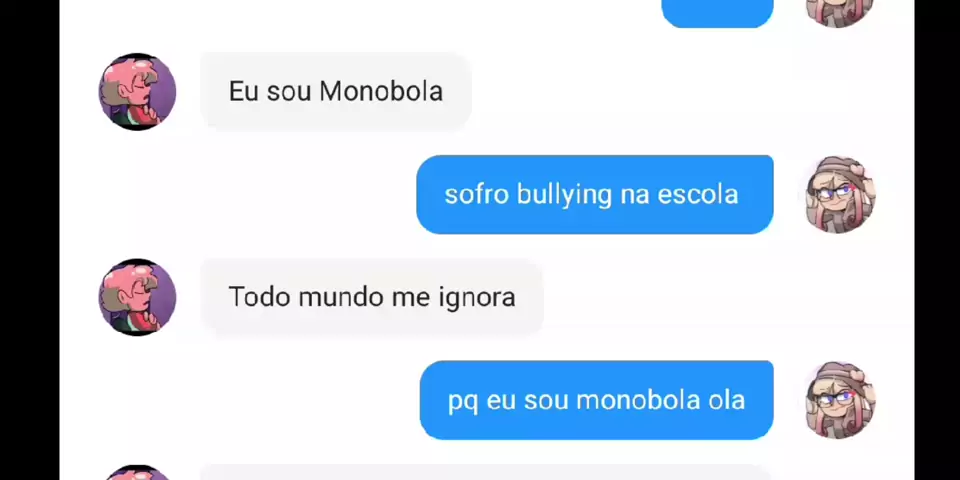
Task: Select the "sofro bullying na escola" blue bubble
Action: 594,195
